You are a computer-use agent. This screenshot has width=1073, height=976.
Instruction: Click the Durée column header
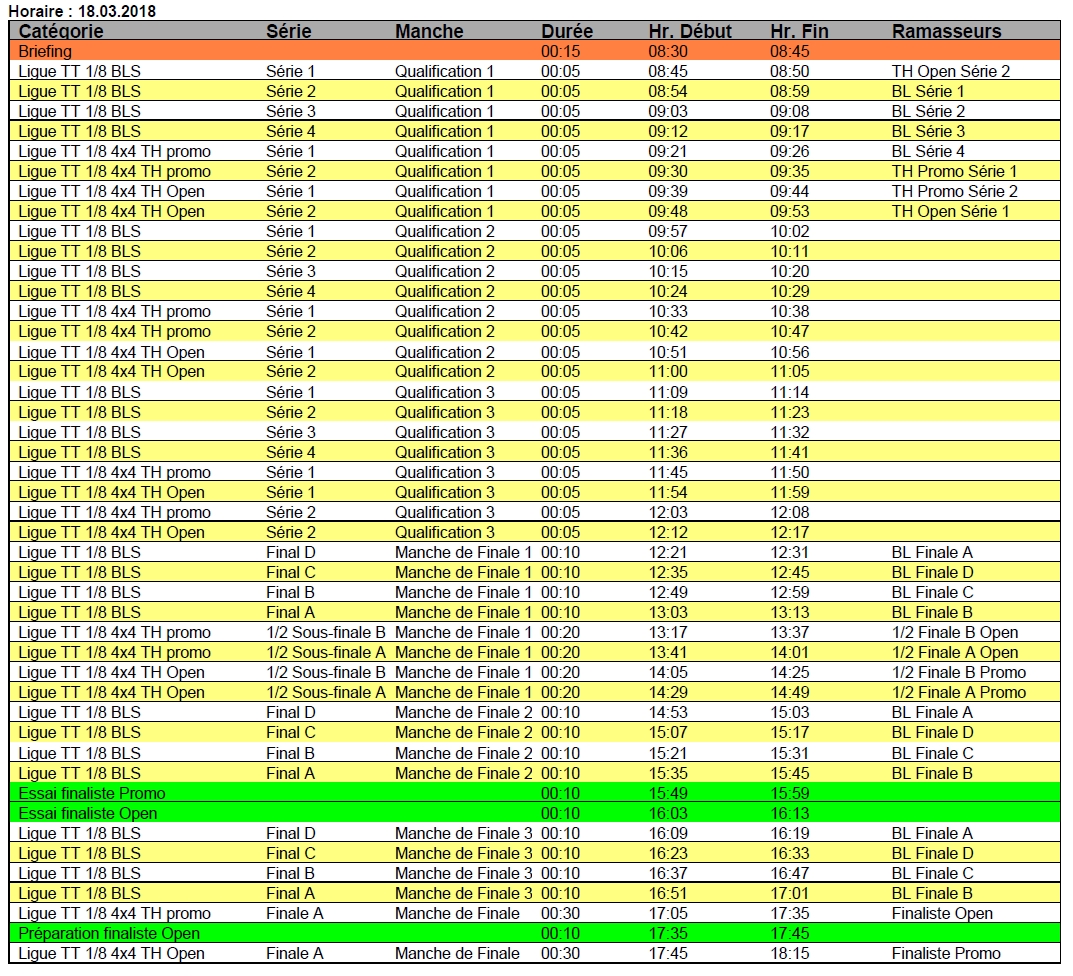[567, 31]
